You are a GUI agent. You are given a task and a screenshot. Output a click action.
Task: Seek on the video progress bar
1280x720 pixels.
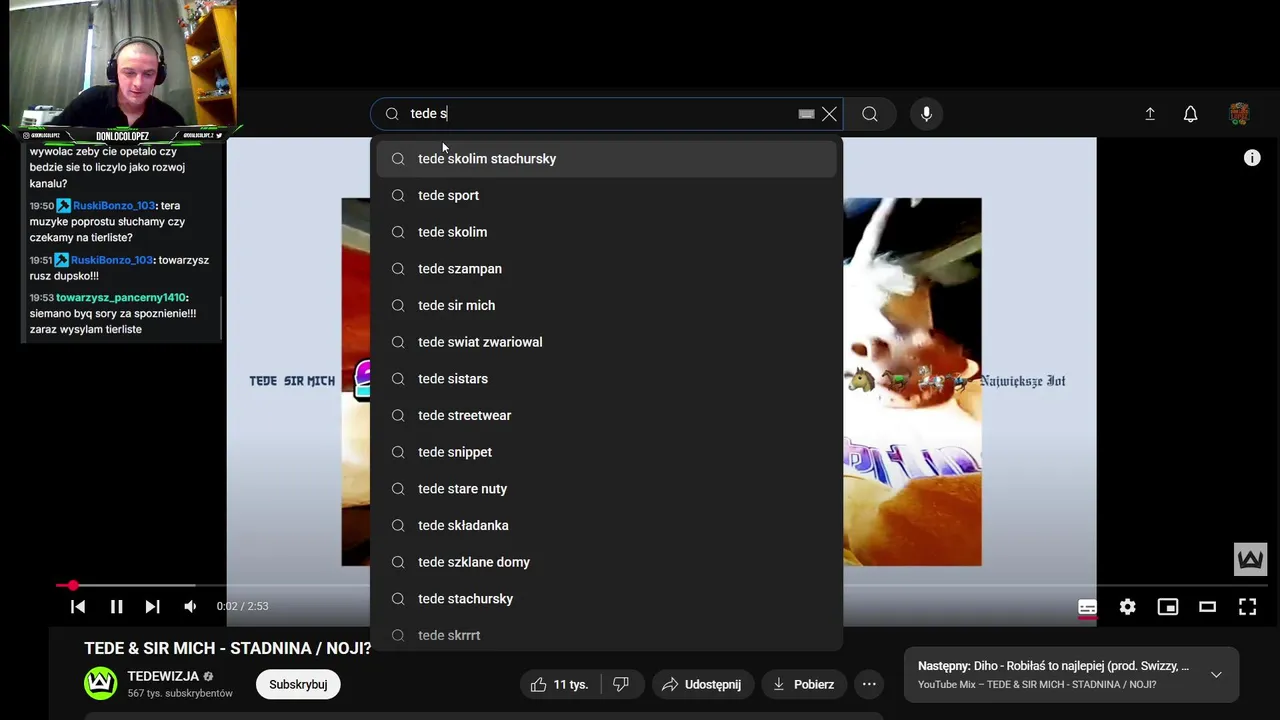662,585
